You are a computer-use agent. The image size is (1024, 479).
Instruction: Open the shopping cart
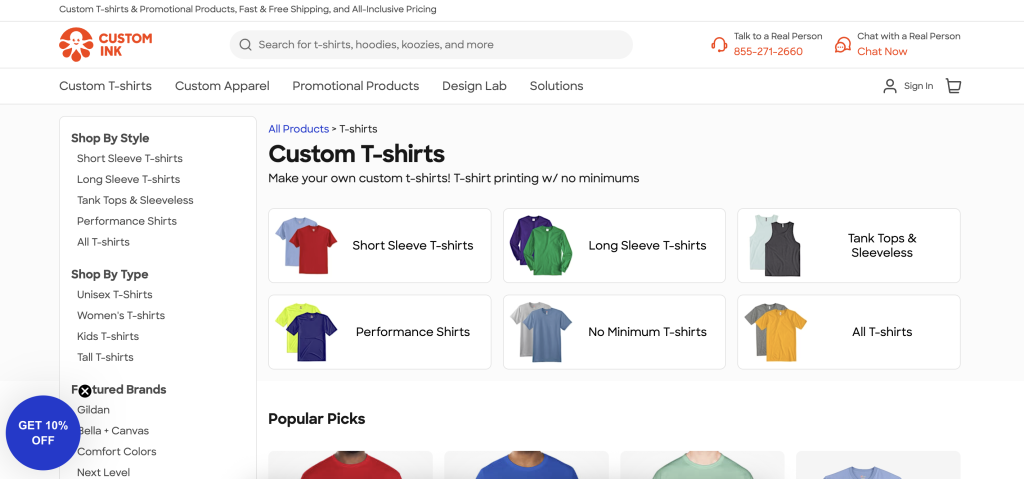953,86
